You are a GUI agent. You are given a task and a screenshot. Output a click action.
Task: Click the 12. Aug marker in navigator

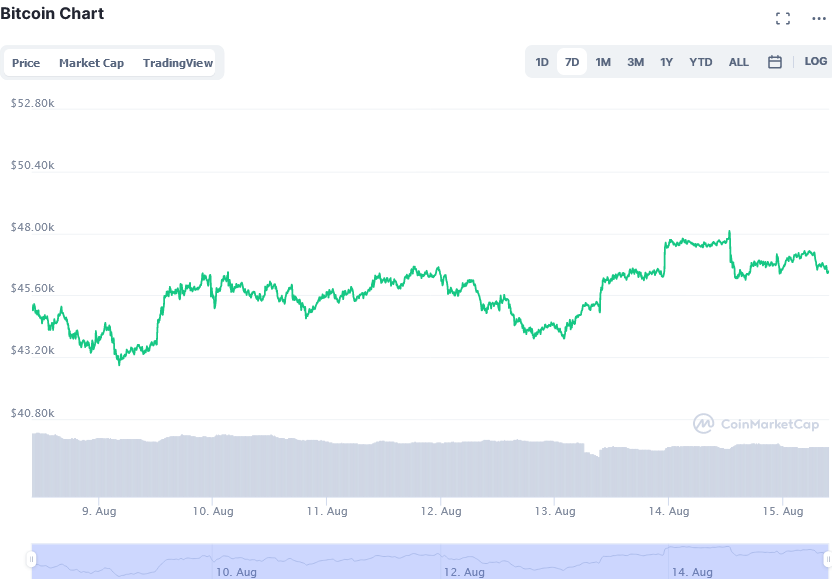pyautogui.click(x=464, y=572)
